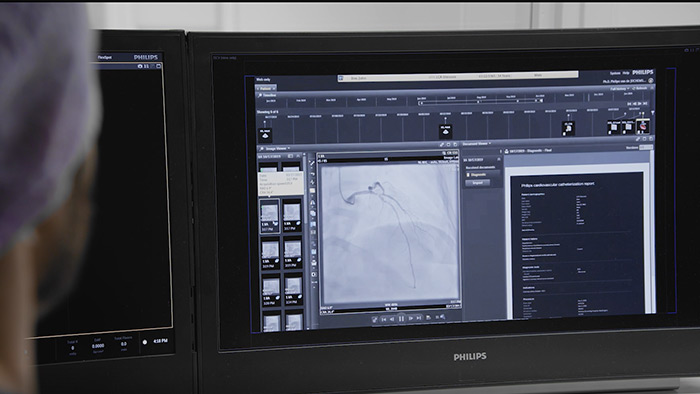
Task: Click the bottom round icon in the vertical image toolbar
Action: [x=314, y=274]
